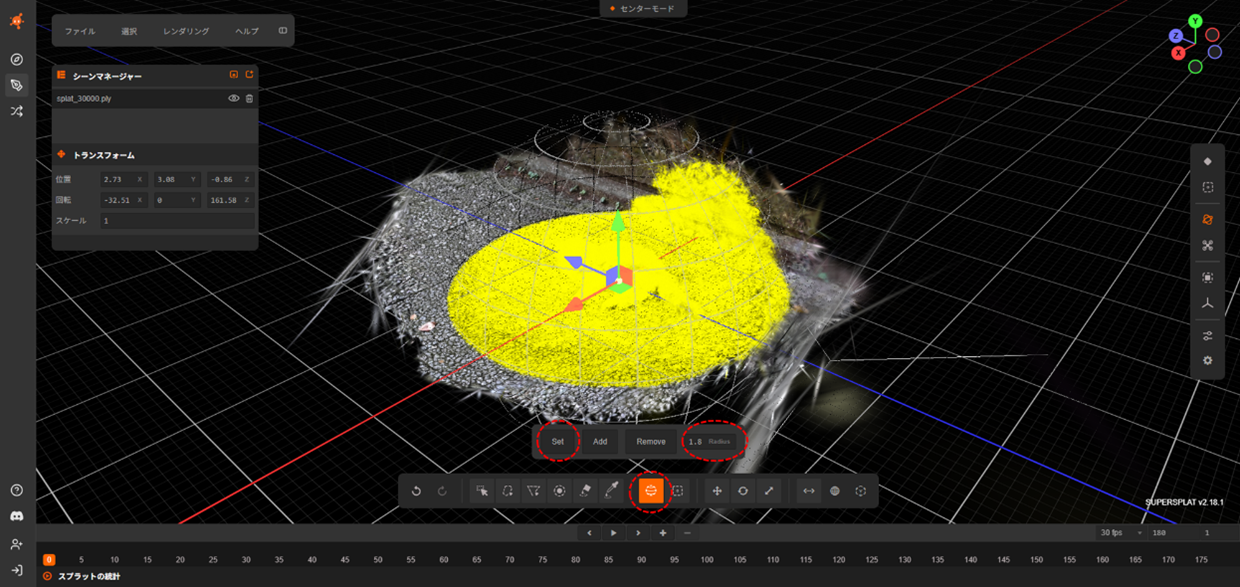The width and height of the screenshot is (1240, 587).
Task: Open Discord link in left sidebar
Action: click(x=16, y=516)
